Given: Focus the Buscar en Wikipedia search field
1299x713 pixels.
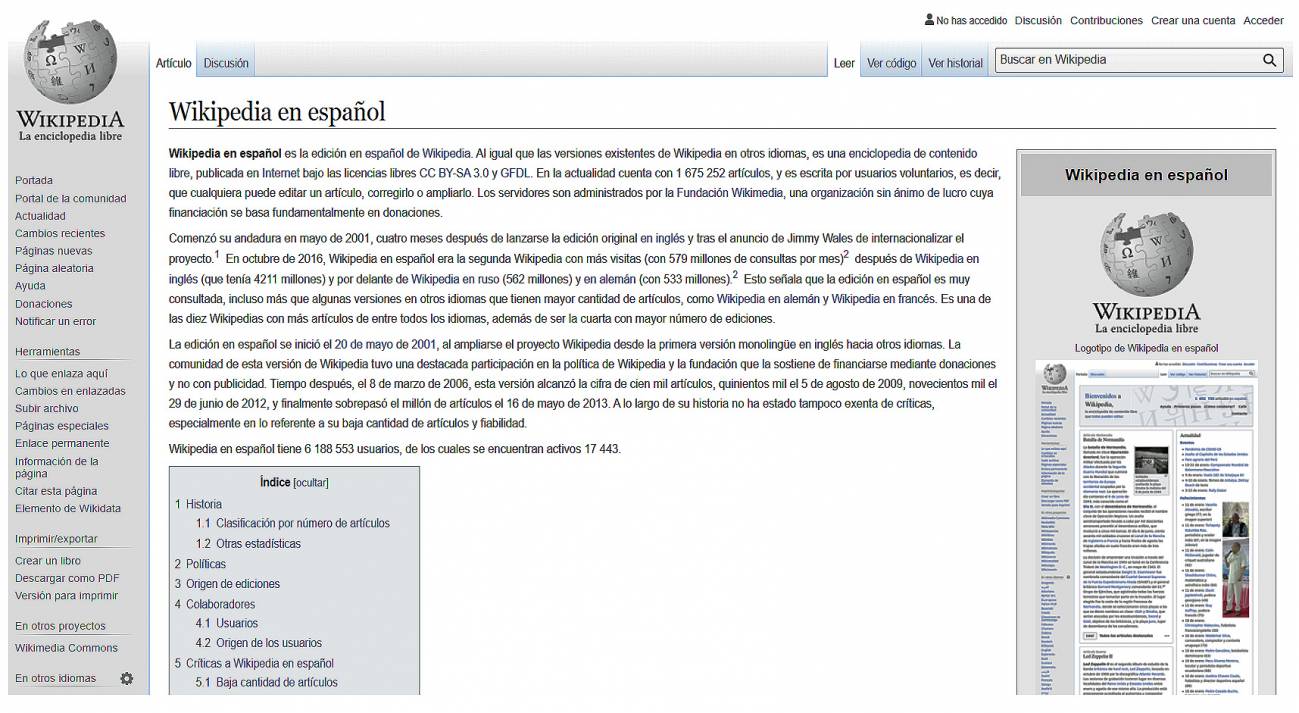Looking at the screenshot, I should tap(1127, 60).
